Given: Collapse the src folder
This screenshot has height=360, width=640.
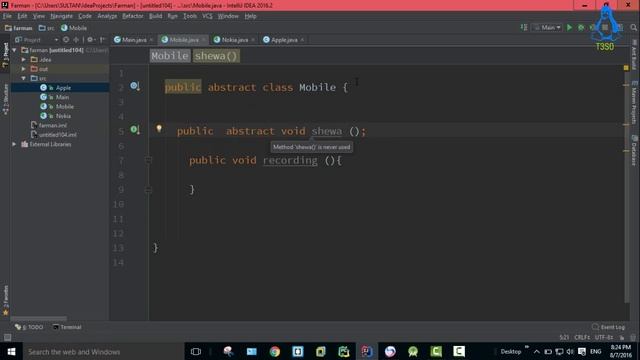Looking at the screenshot, I should click(24, 78).
